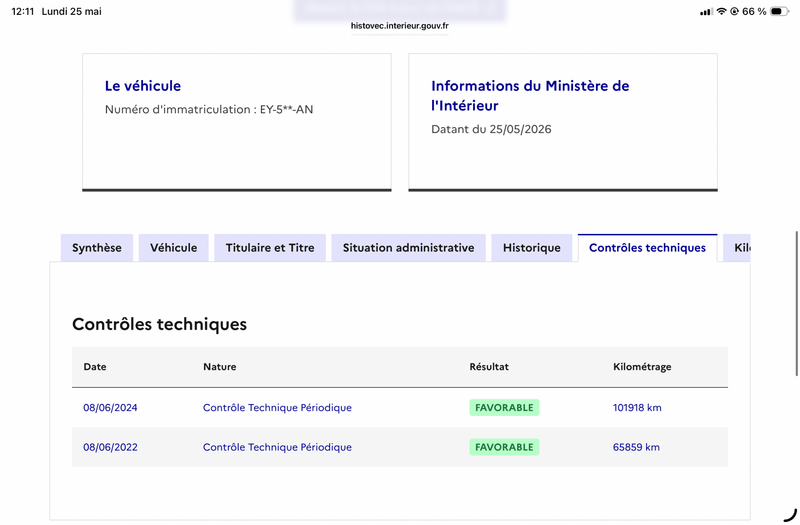Switch to the Véhicule tab
The height and width of the screenshot is (525, 800).
coord(173,248)
